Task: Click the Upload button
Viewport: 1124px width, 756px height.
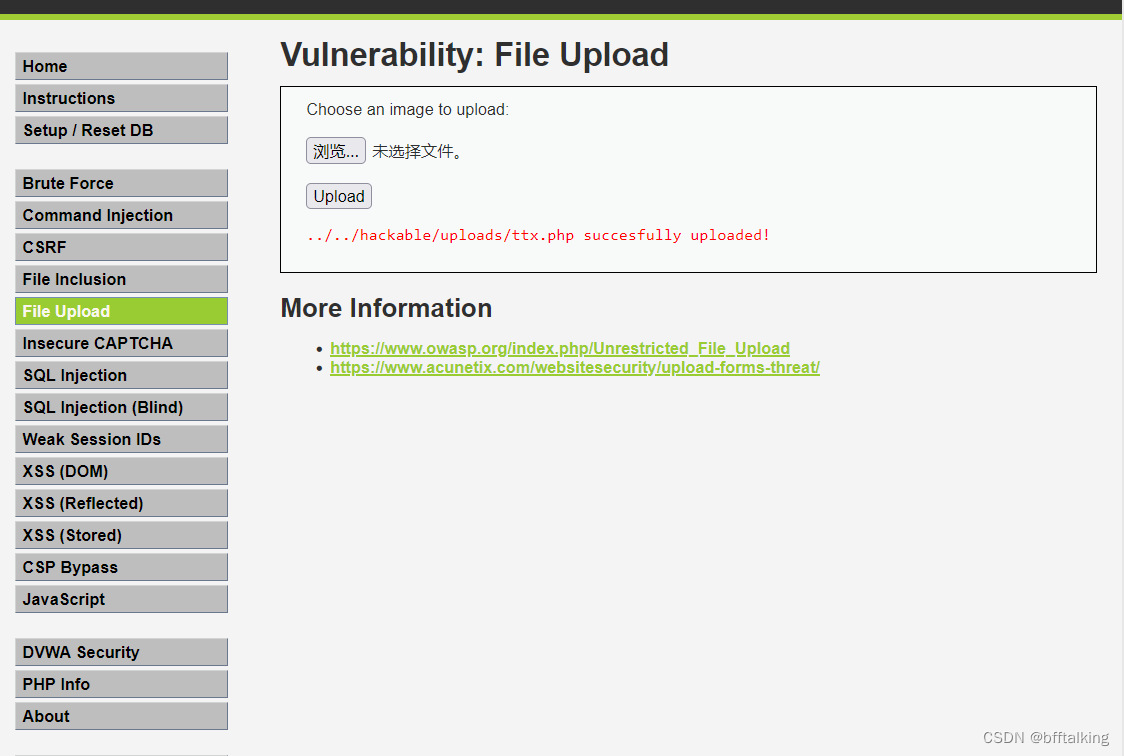Action: [338, 196]
